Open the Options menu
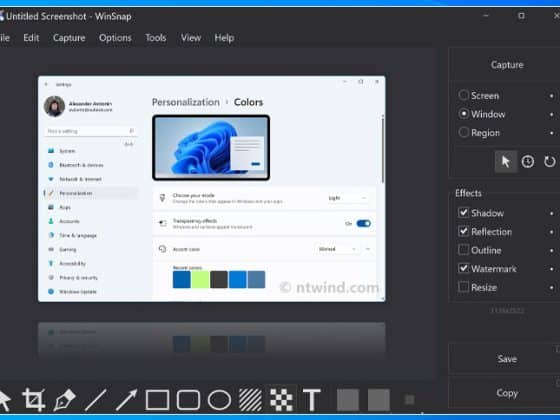 click(115, 38)
